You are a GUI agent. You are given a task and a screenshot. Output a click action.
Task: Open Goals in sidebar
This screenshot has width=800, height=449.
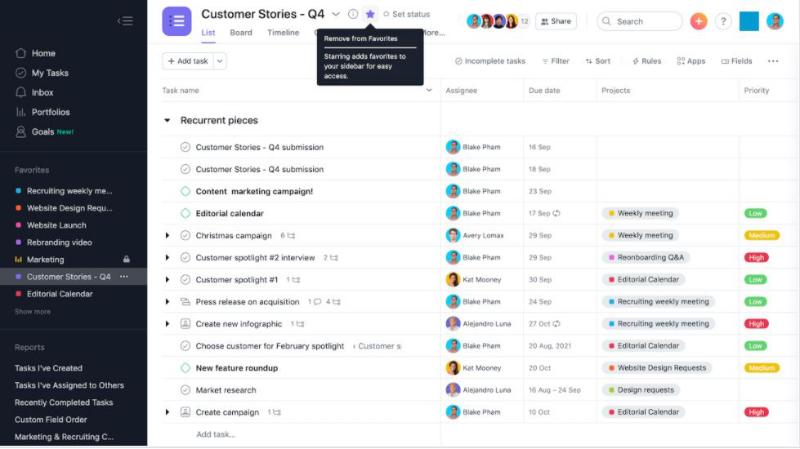point(44,132)
